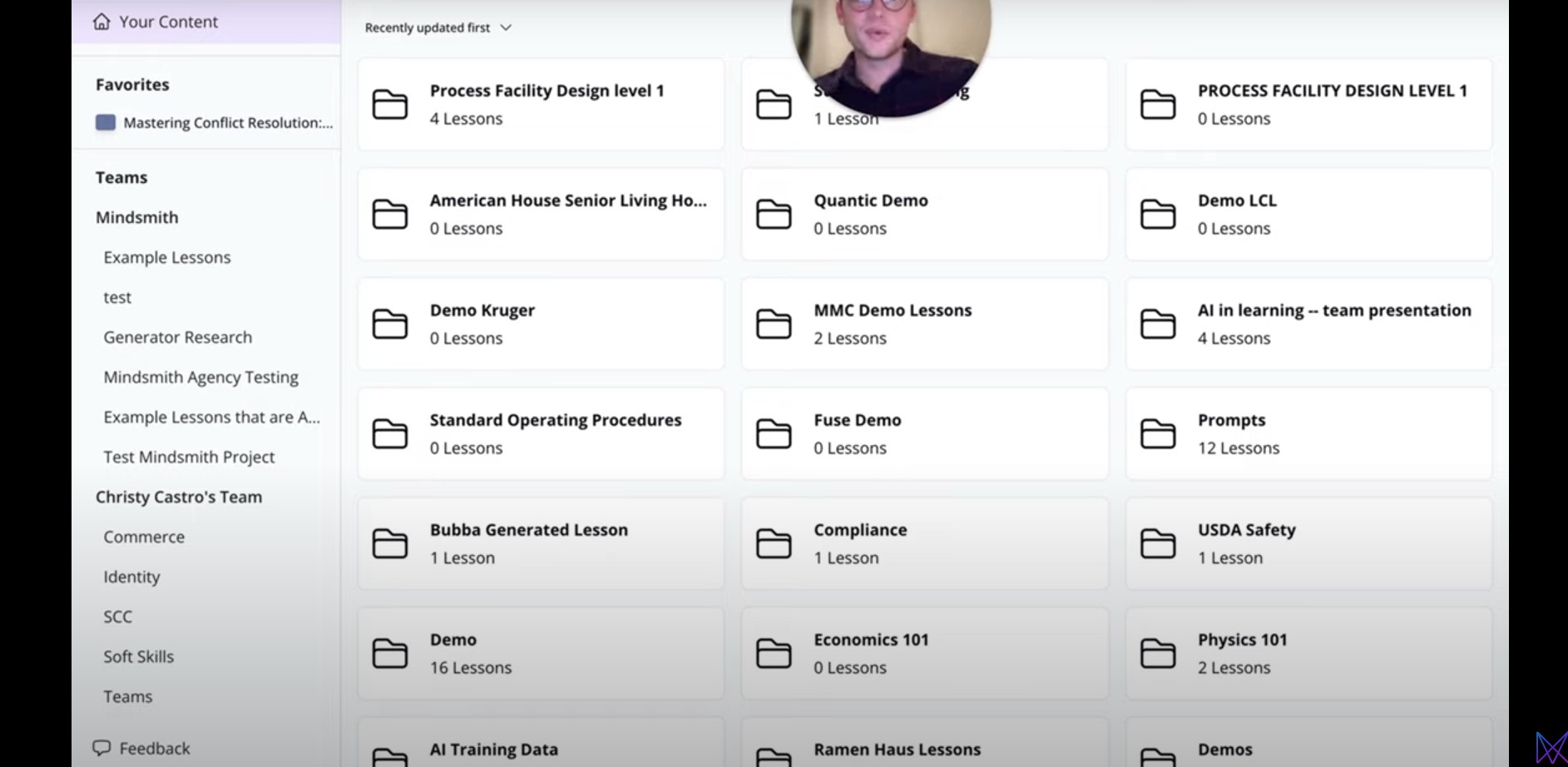Click the Process Facility Design level 1 folder icon
This screenshot has height=767, width=1568.
pyautogui.click(x=389, y=105)
